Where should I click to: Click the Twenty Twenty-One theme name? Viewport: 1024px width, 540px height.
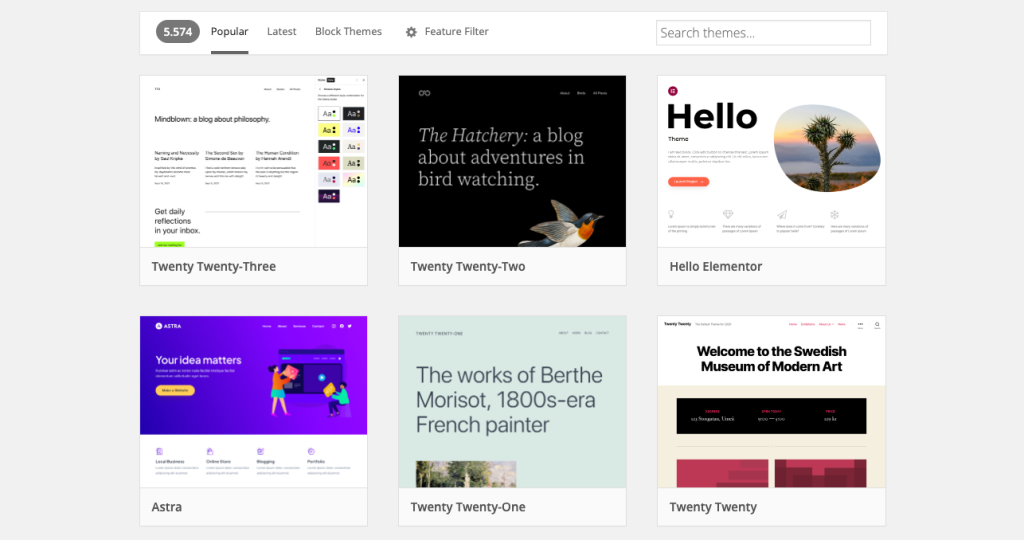click(468, 507)
